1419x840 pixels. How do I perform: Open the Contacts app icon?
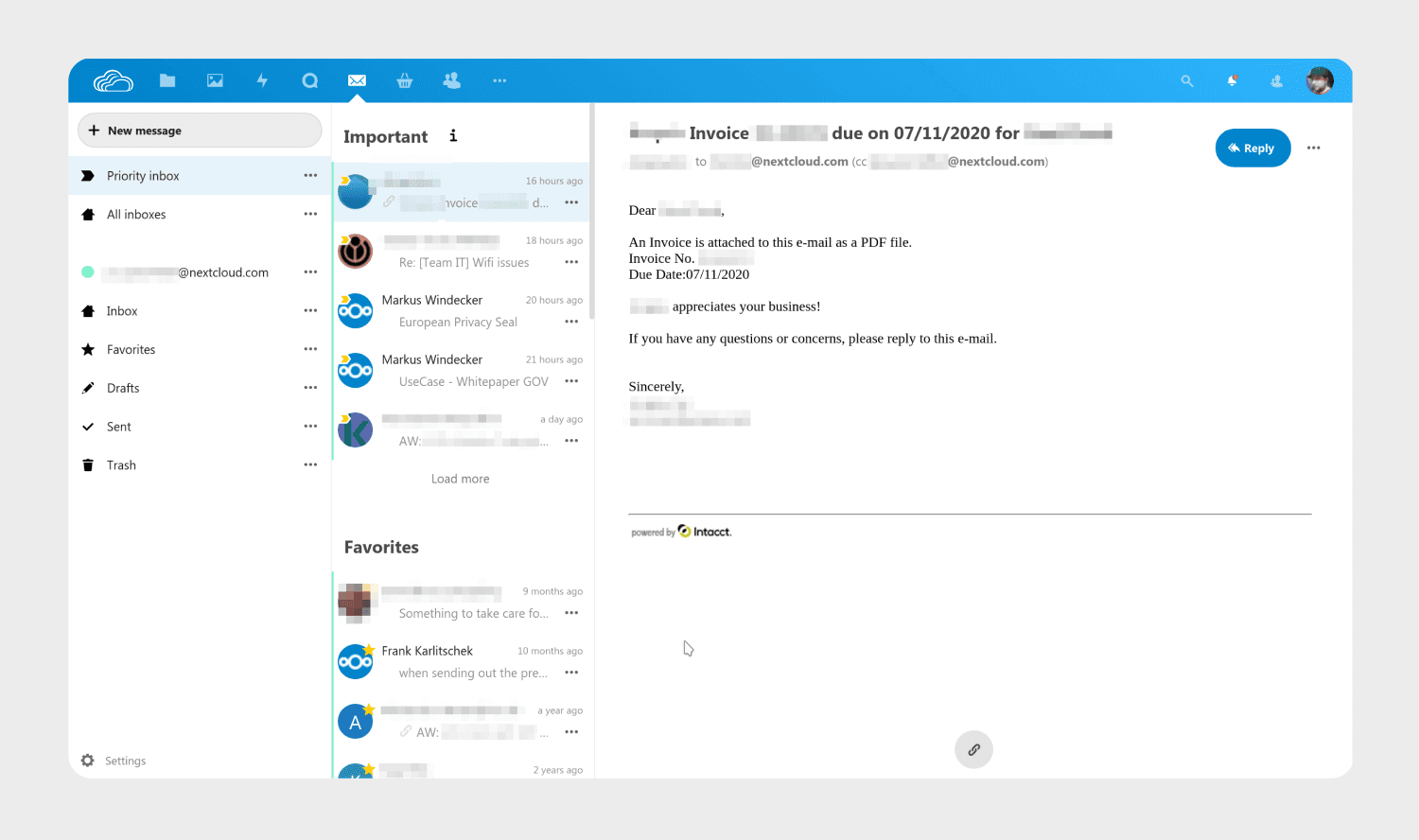451,80
